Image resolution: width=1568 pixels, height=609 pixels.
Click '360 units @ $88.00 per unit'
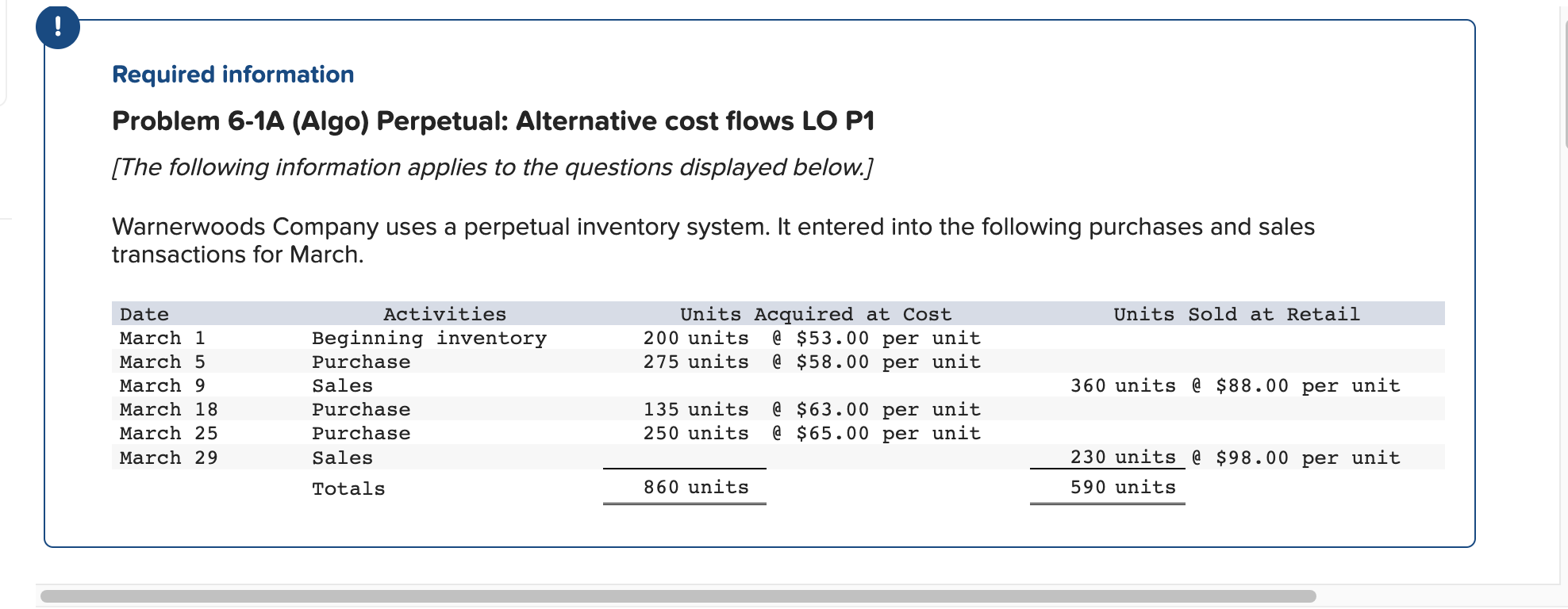tap(1236, 385)
